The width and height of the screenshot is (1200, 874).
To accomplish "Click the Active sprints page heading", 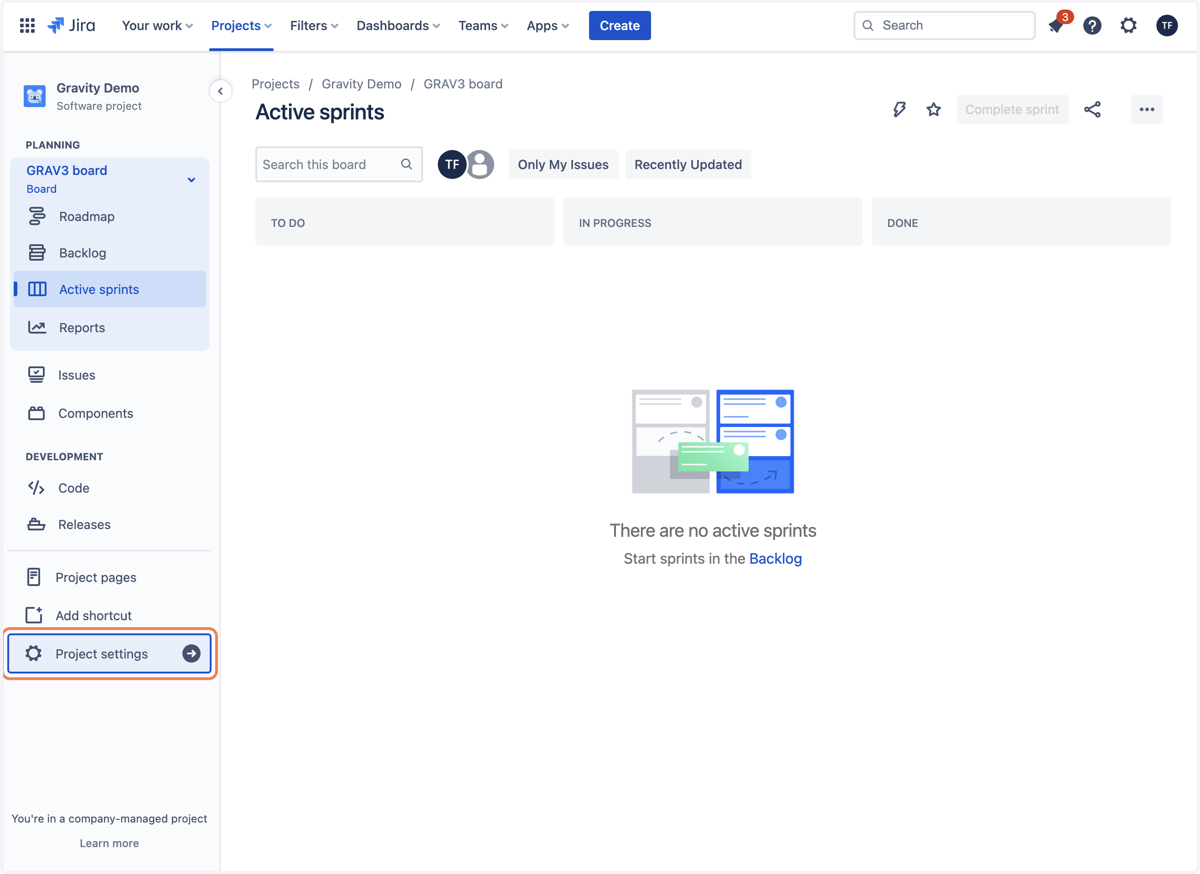I will [x=320, y=112].
